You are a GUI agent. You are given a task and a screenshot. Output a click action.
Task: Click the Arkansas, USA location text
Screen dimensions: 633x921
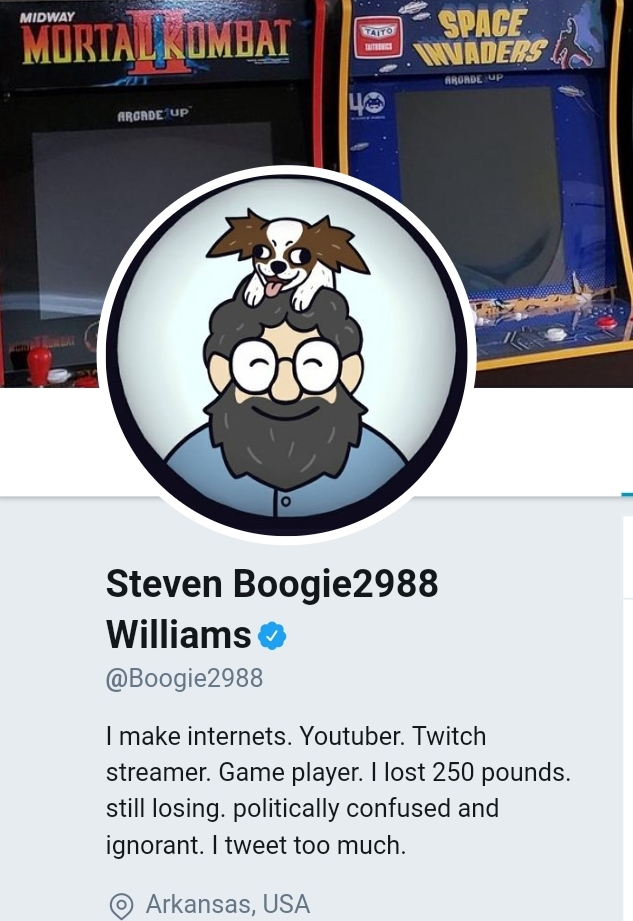point(228,904)
